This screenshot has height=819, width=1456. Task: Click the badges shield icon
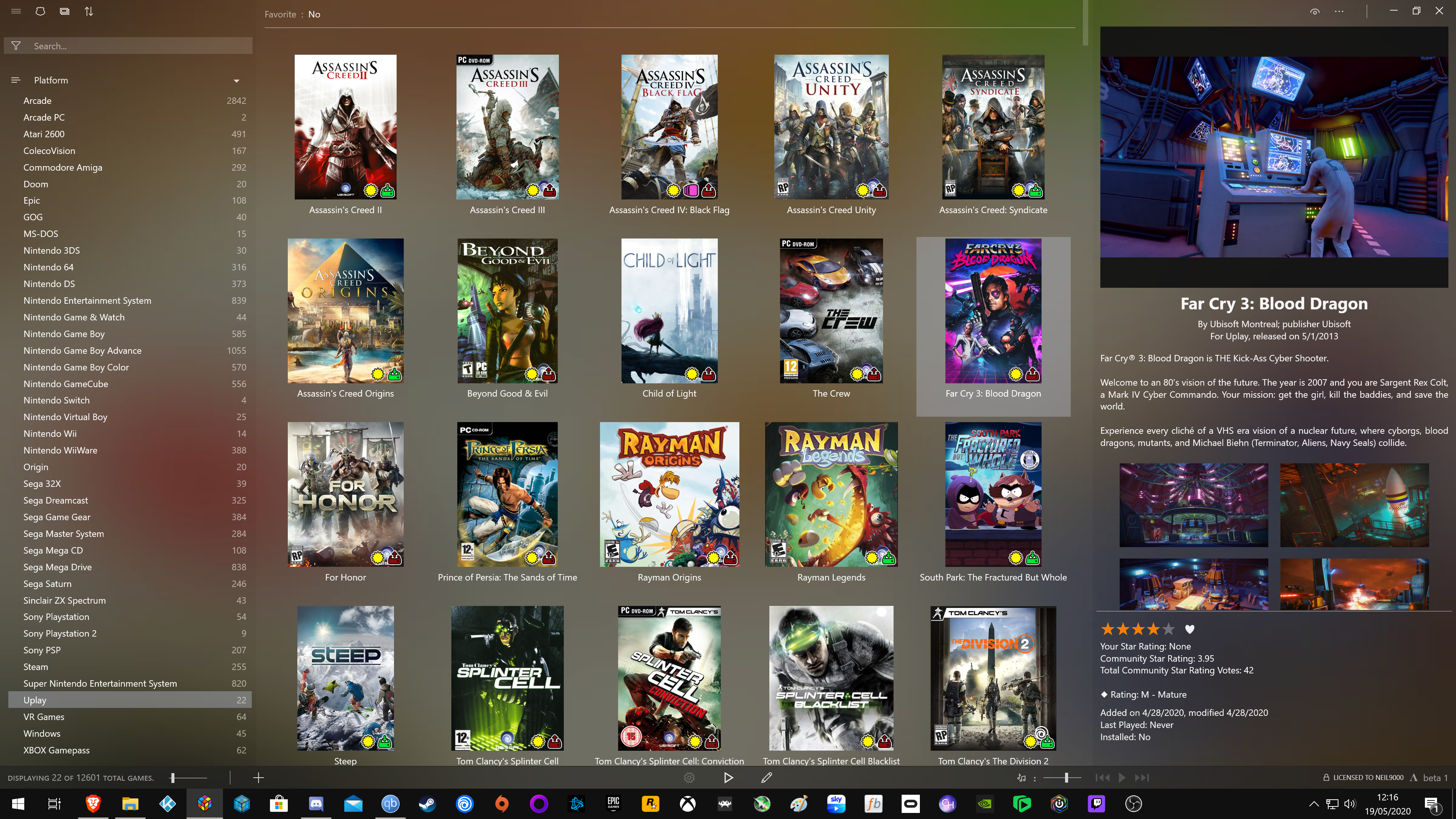tap(40, 11)
